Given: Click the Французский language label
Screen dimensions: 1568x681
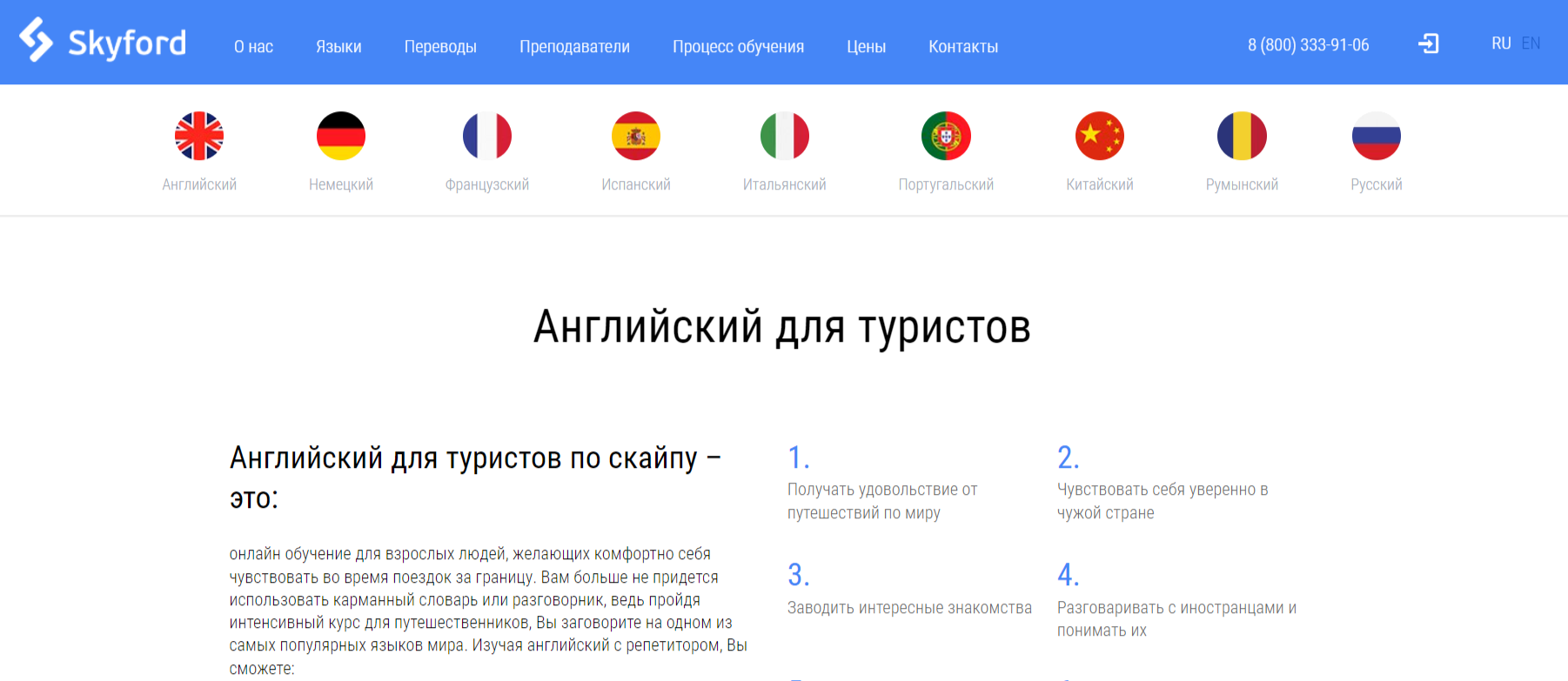Looking at the screenshot, I should click(x=487, y=184).
